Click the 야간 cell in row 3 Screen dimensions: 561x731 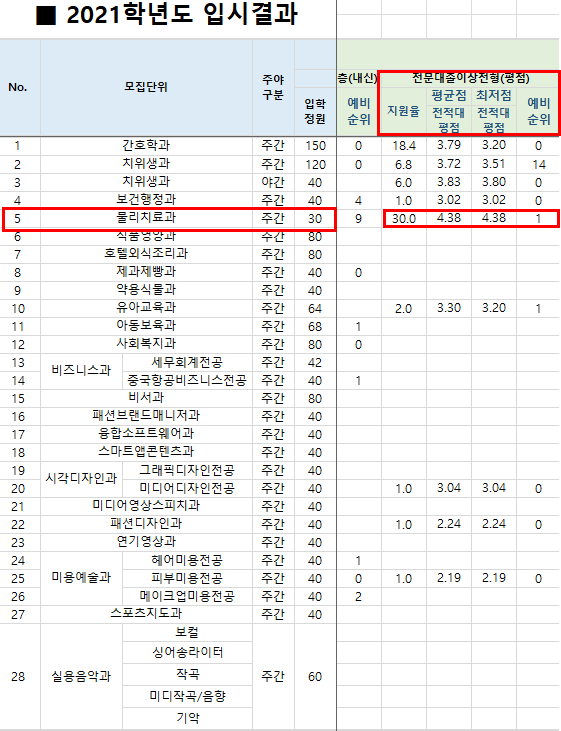273,182
